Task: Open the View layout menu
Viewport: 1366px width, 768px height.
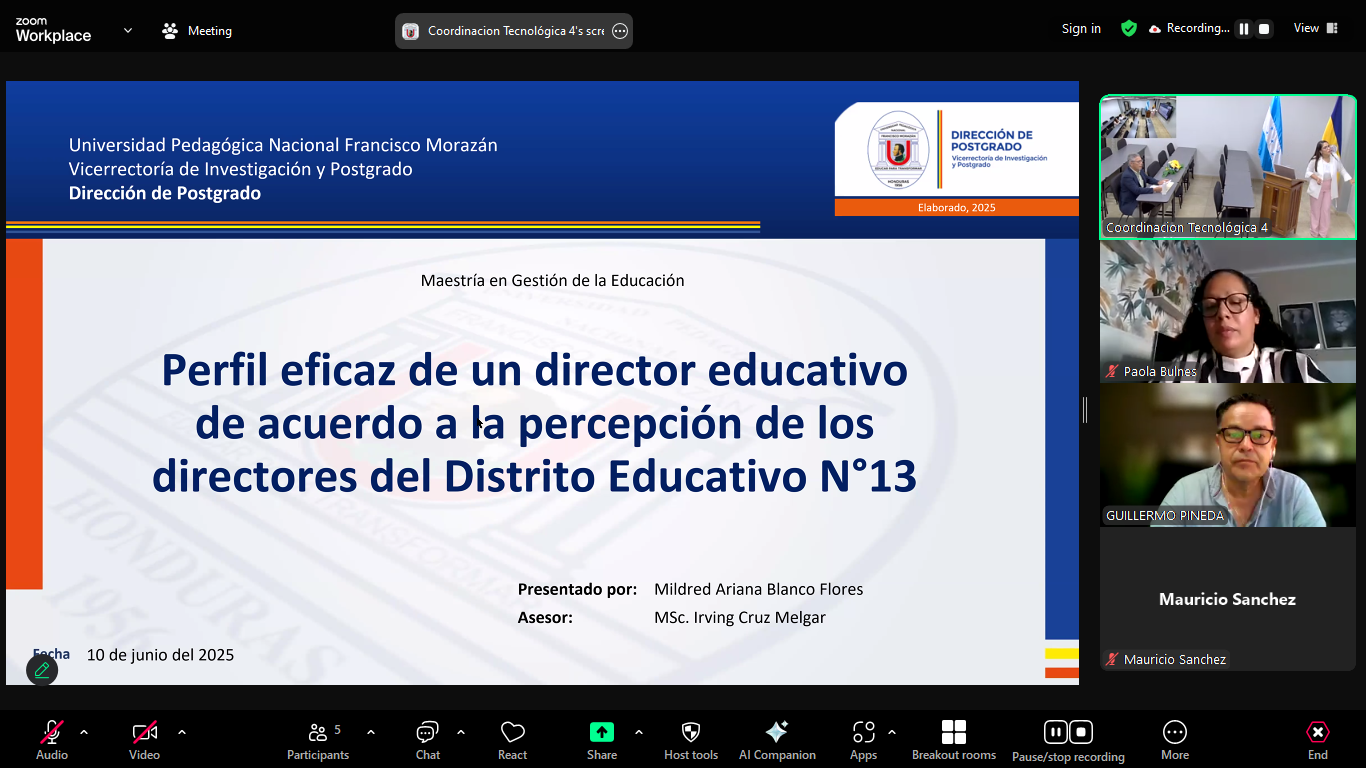Action: coord(1316,28)
